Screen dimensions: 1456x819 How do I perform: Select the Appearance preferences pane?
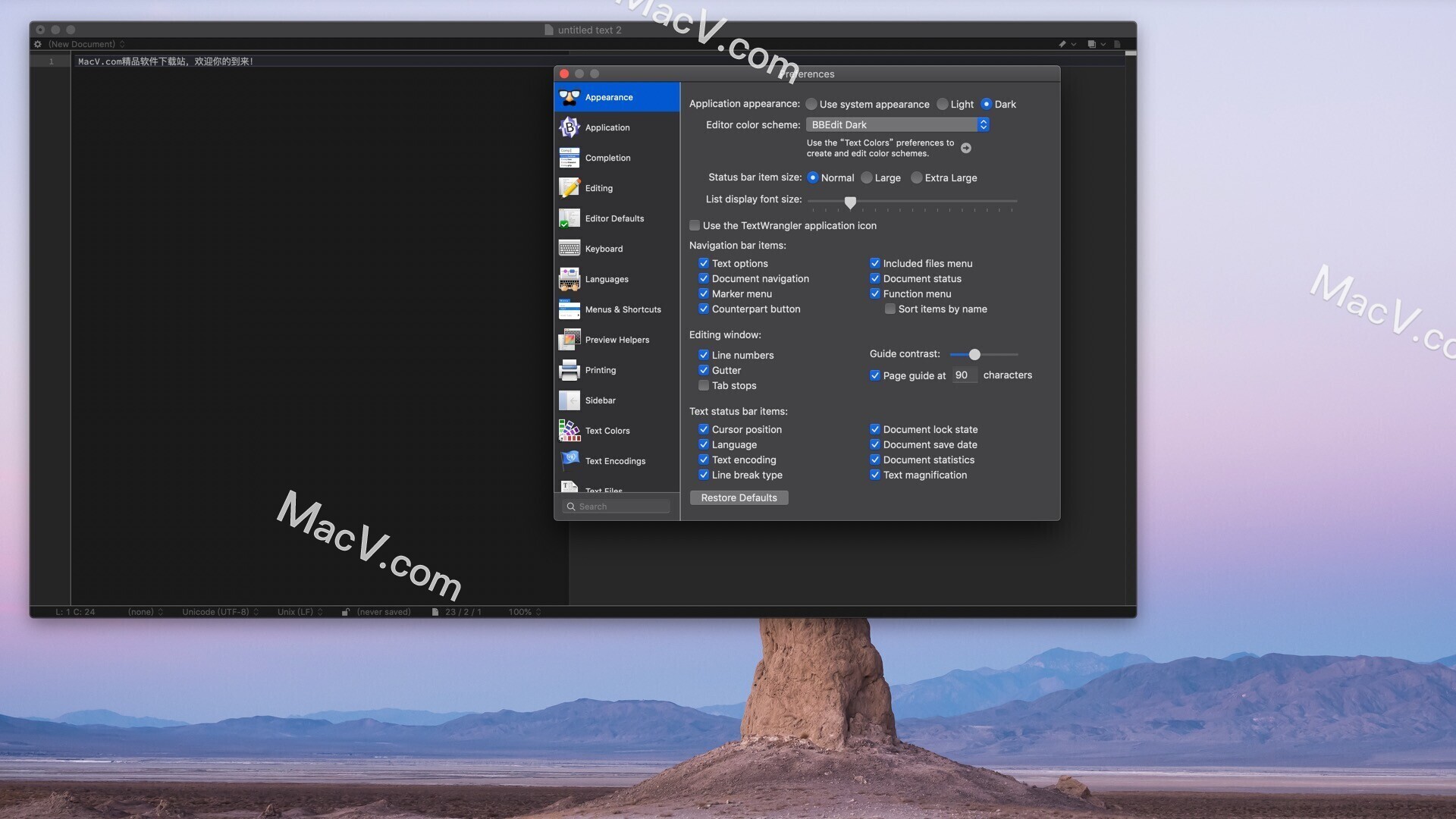coord(607,97)
